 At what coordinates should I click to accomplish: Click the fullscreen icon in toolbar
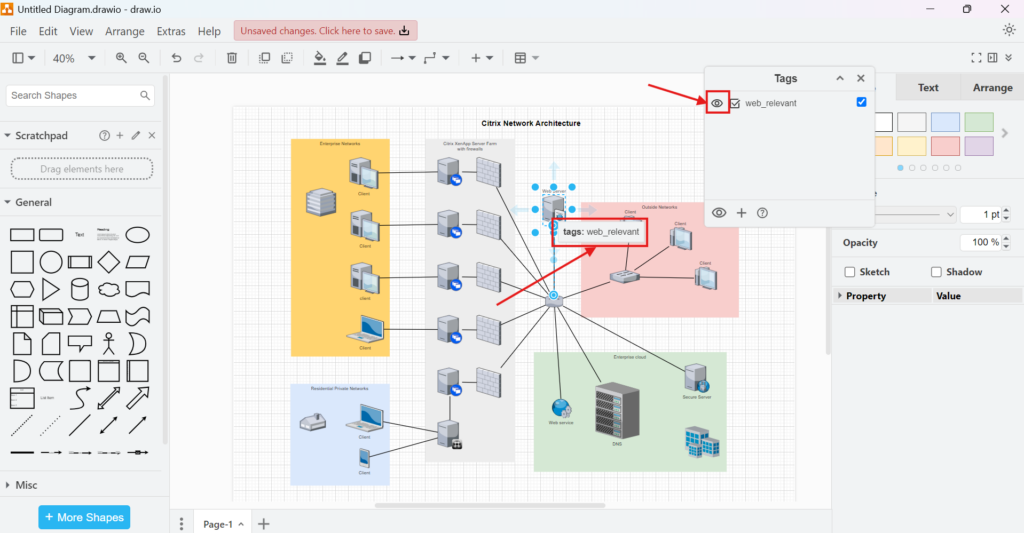[977, 58]
